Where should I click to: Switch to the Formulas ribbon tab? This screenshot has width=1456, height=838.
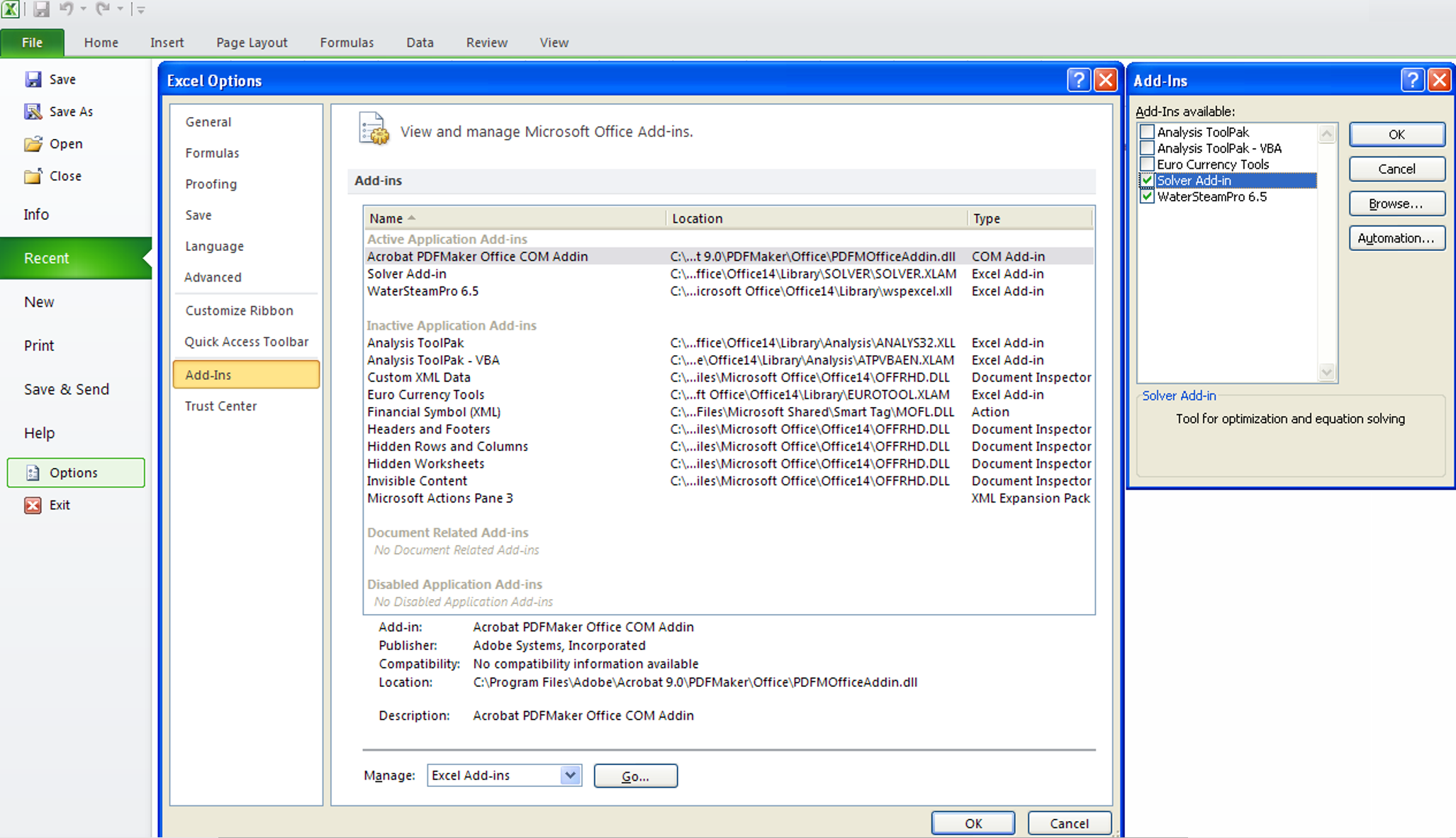point(347,43)
